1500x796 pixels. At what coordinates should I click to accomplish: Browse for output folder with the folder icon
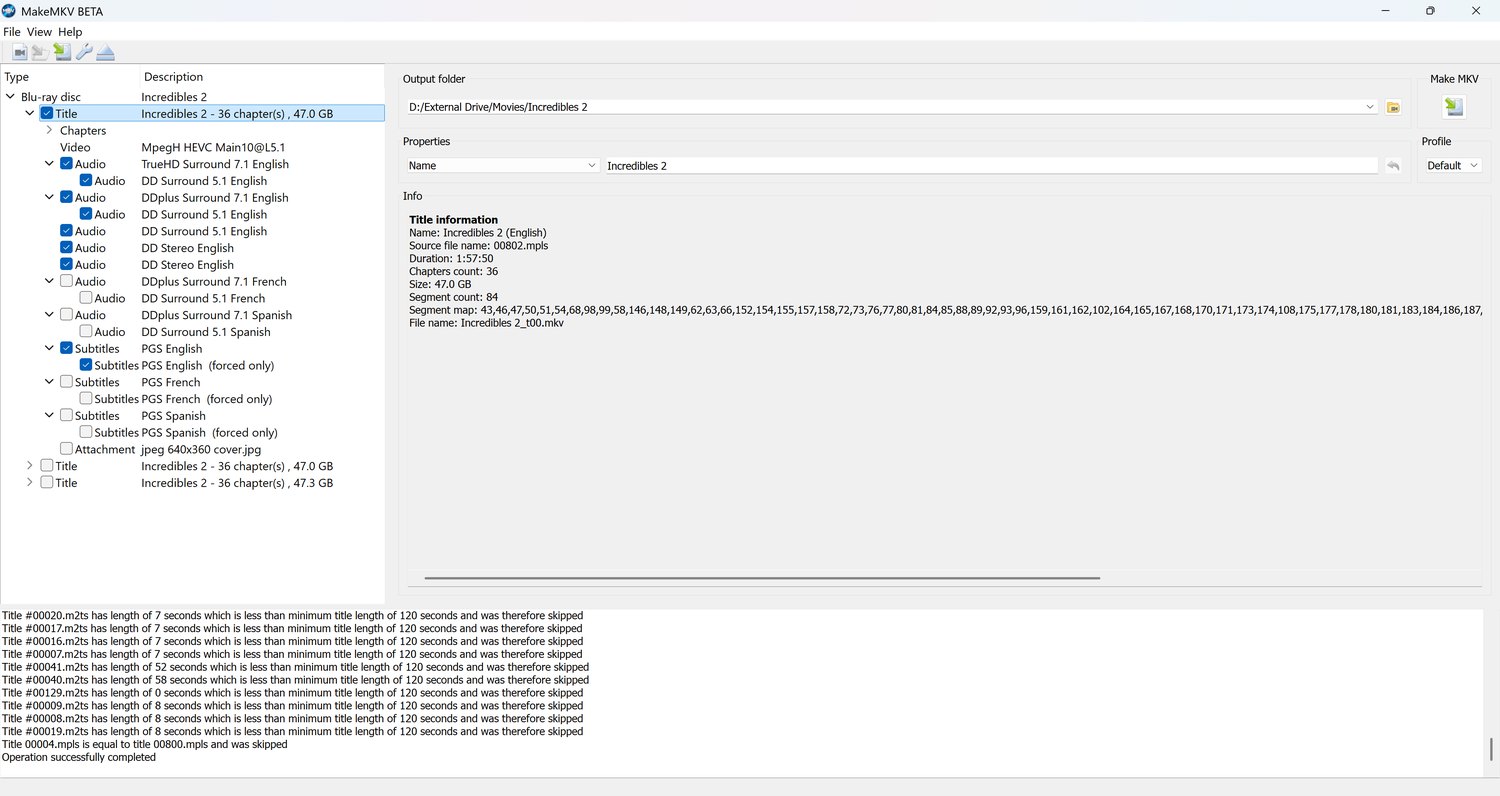pyautogui.click(x=1393, y=107)
